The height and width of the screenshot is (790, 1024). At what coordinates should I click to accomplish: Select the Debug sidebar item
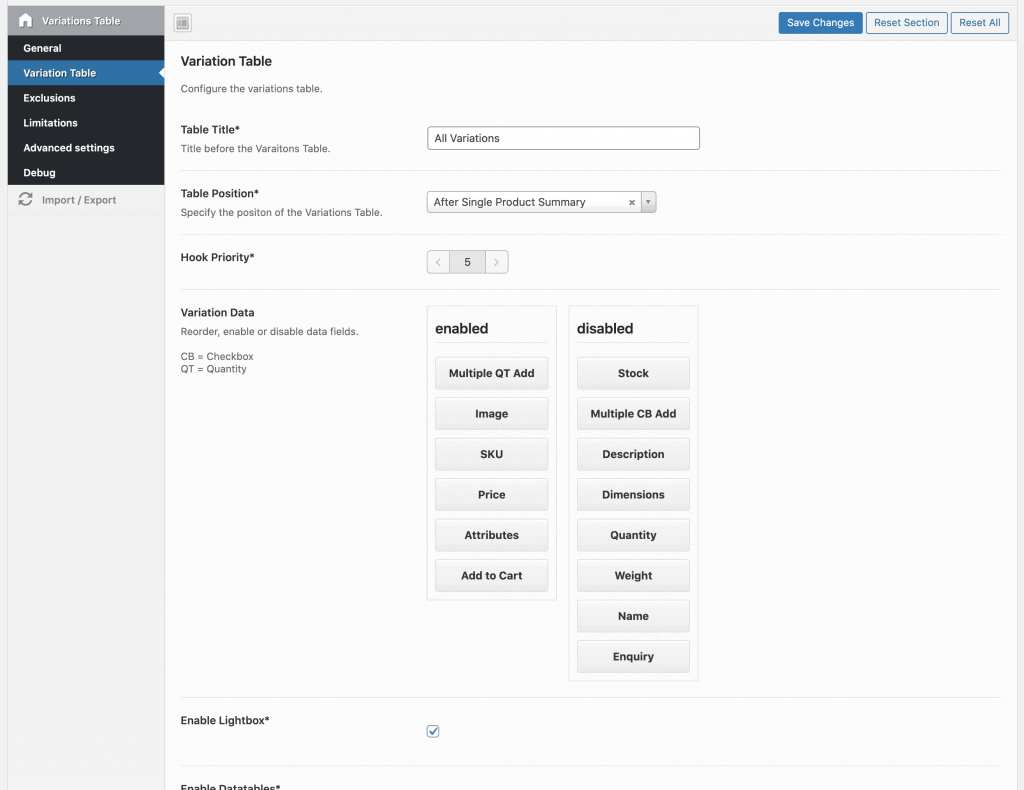tap(39, 173)
